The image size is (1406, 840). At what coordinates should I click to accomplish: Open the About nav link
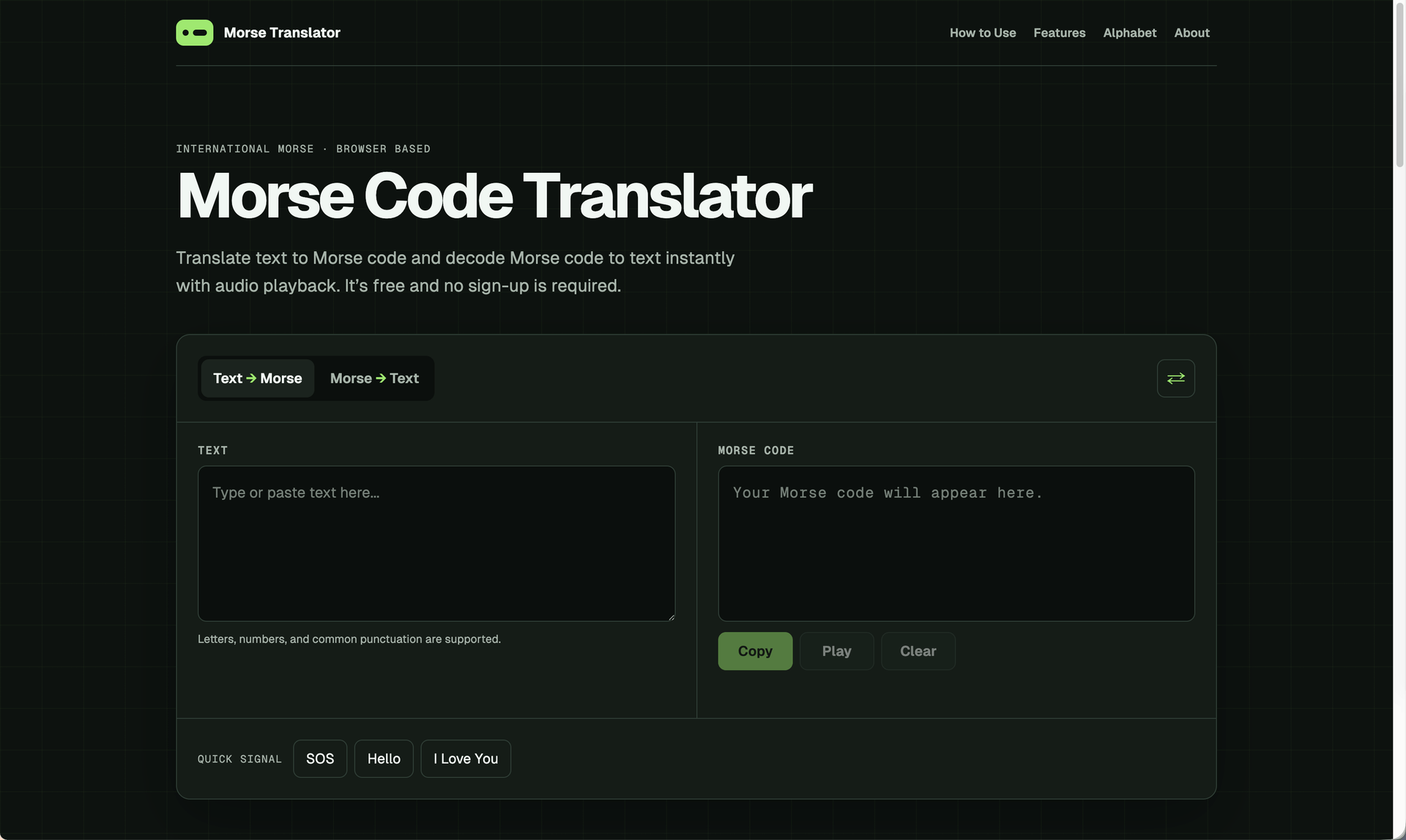(x=1191, y=33)
